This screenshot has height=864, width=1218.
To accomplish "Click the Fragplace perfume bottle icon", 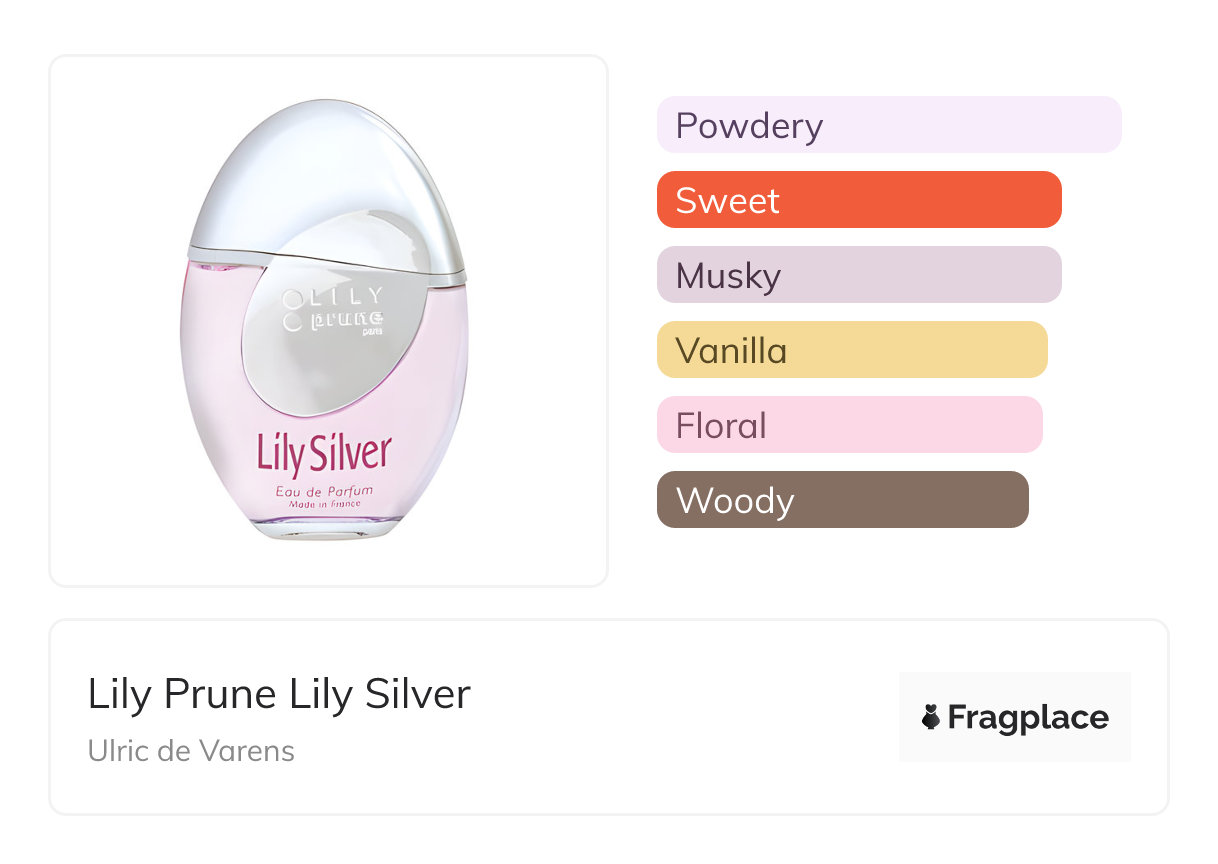I will point(931,717).
